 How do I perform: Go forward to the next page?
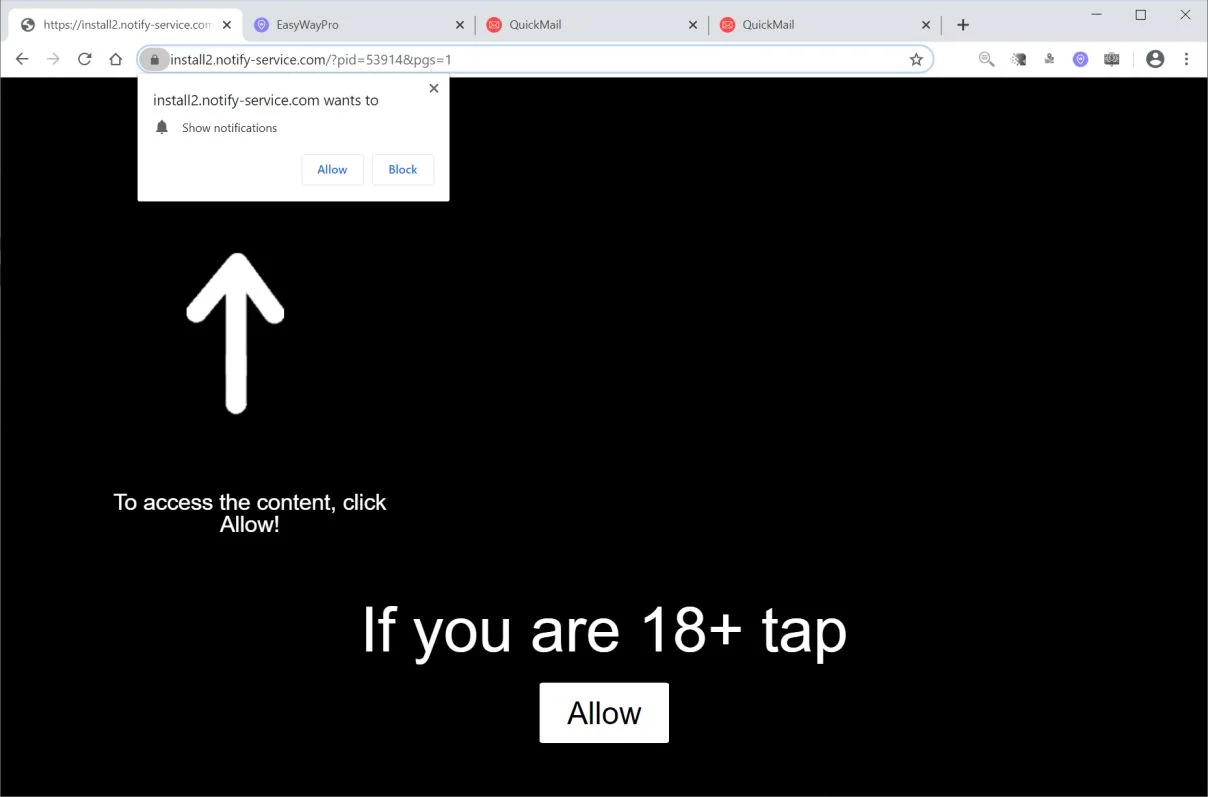pyautogui.click(x=53, y=59)
